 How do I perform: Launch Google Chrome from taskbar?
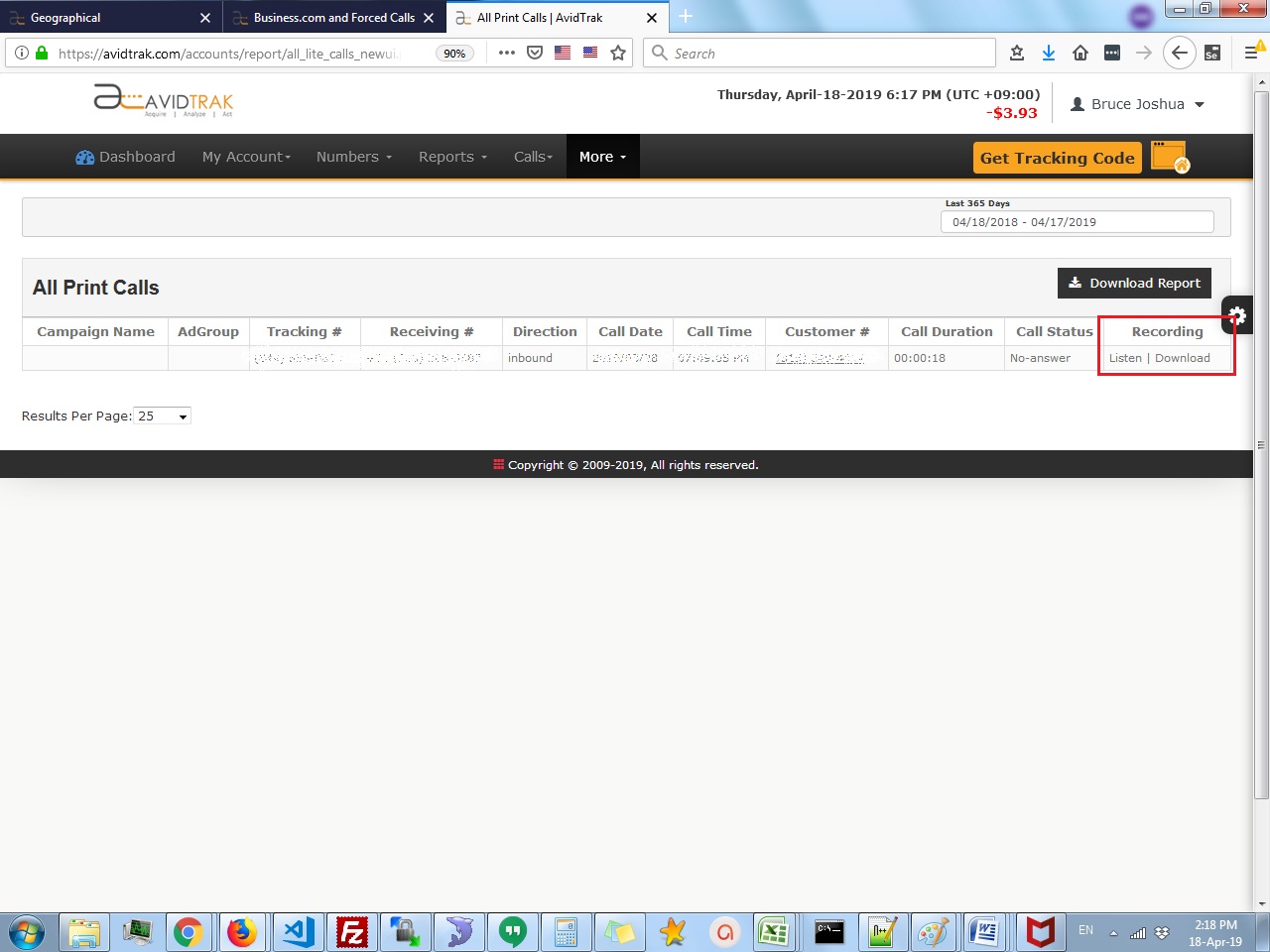(x=189, y=932)
